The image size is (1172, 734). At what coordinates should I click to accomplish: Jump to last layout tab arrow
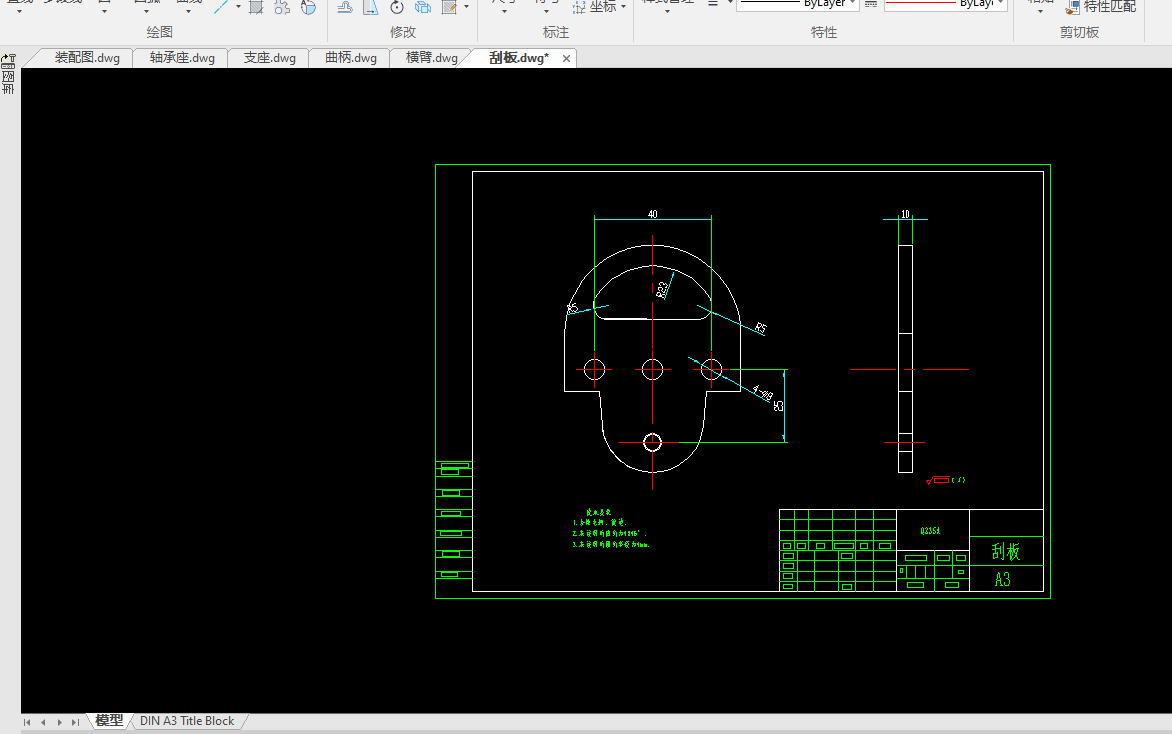75,722
